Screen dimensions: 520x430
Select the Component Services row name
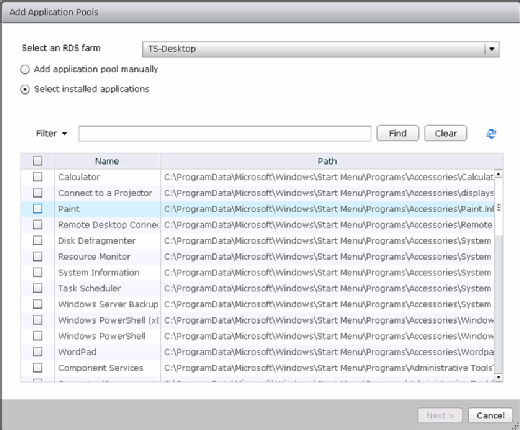coord(101,368)
